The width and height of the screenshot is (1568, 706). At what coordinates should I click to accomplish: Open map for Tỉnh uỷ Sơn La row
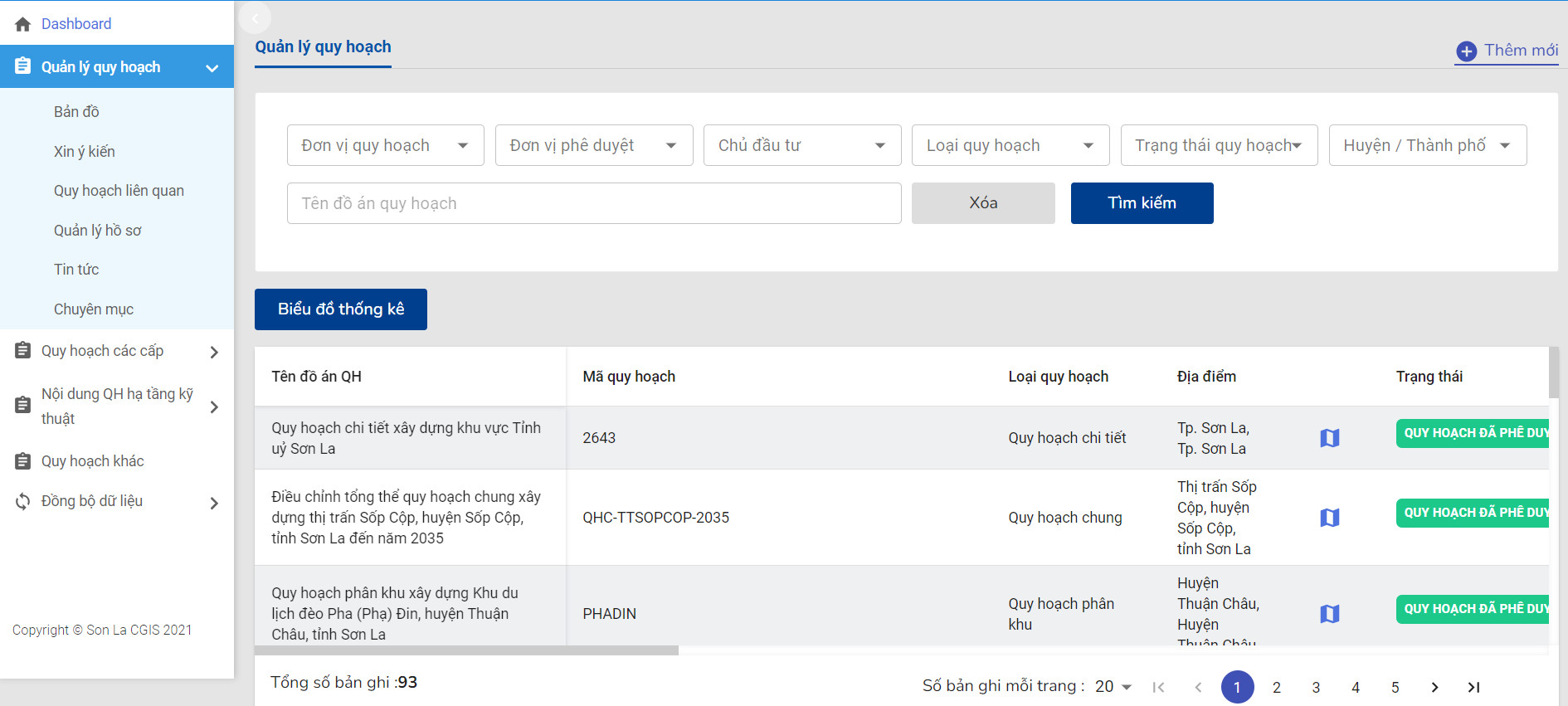pyautogui.click(x=1329, y=438)
